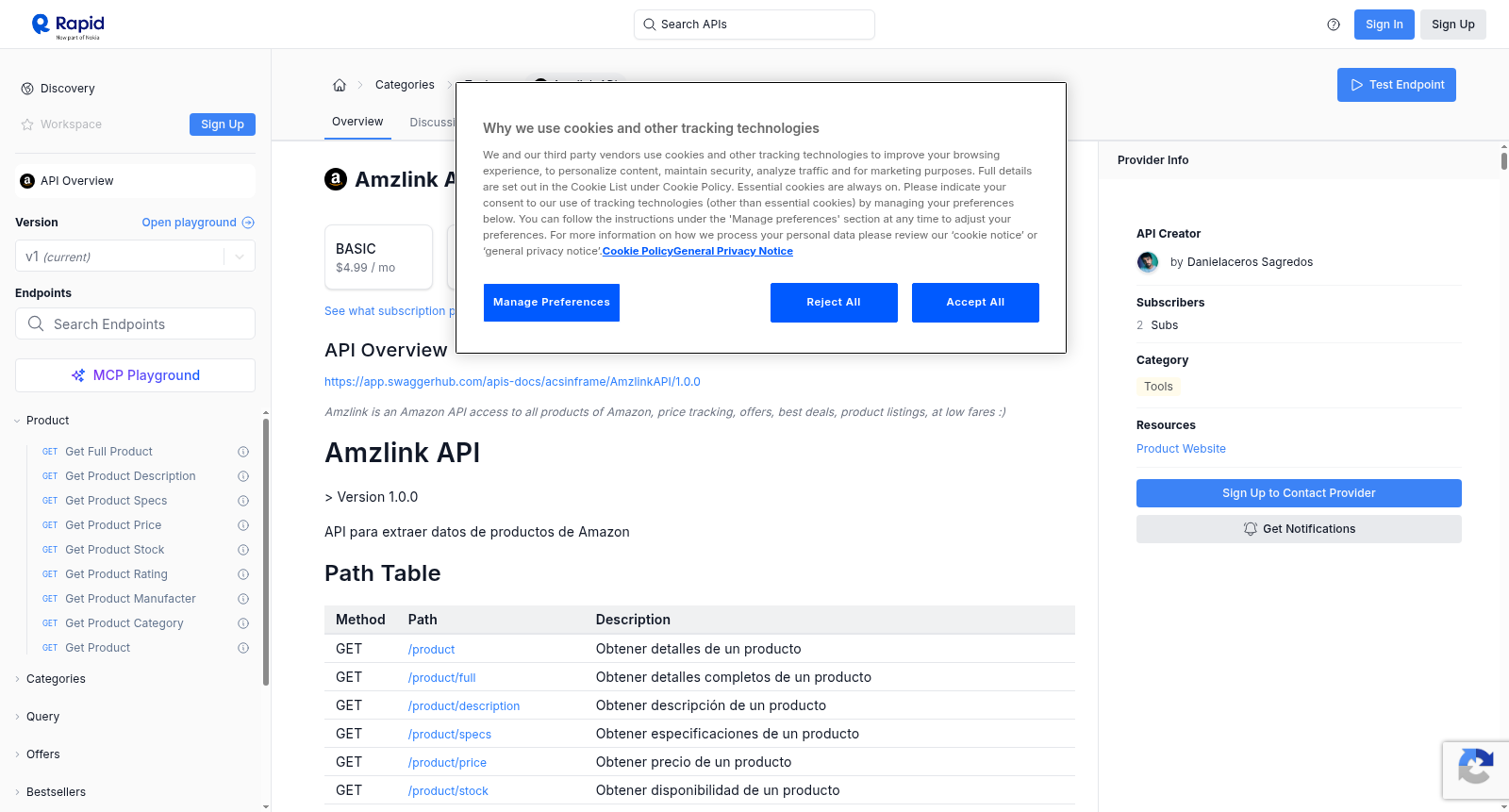Viewport: 1509px width, 812px height.
Task: Click Reject All cookies
Action: pyautogui.click(x=834, y=303)
